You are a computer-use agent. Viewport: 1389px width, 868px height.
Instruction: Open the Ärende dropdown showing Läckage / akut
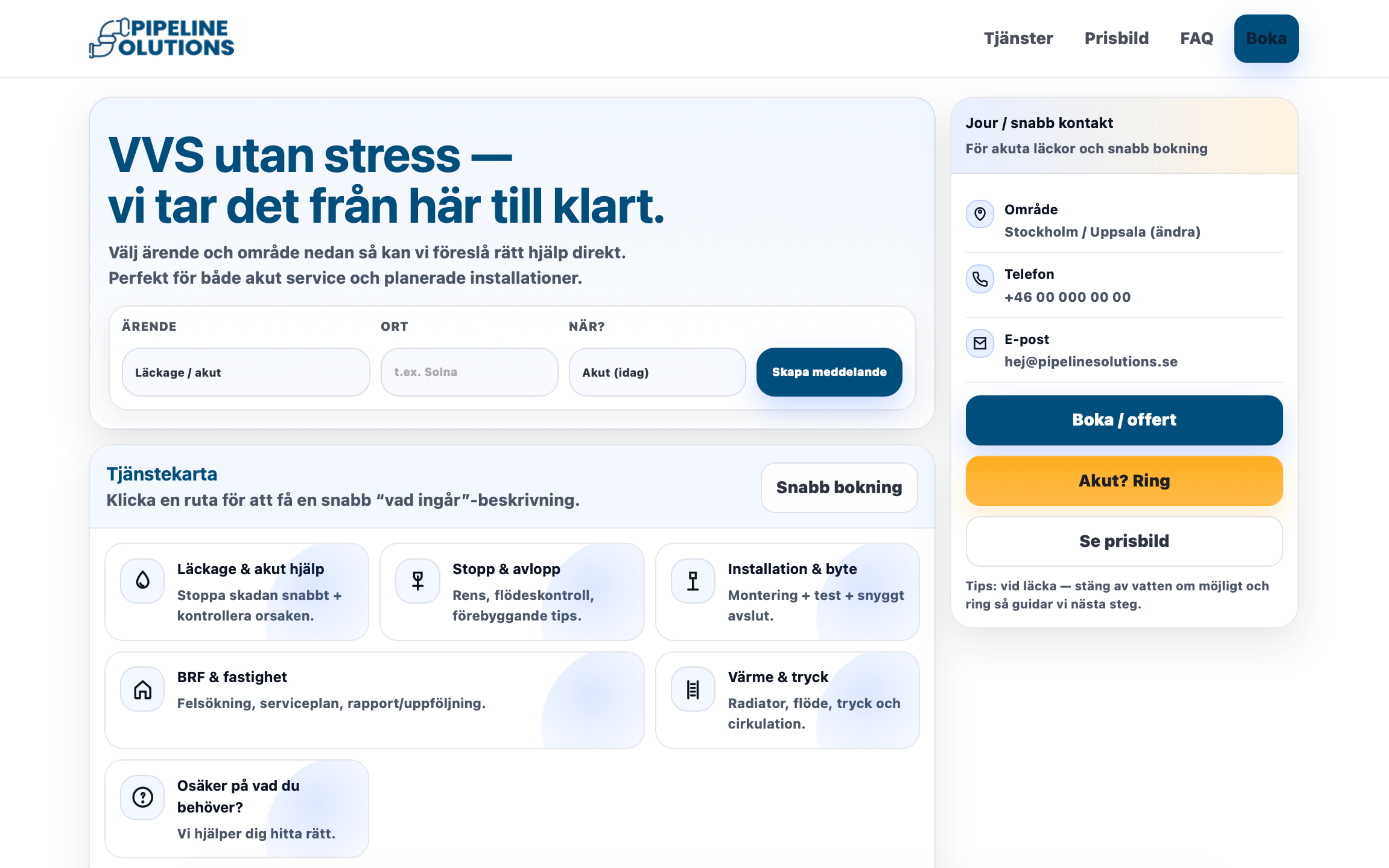click(246, 372)
